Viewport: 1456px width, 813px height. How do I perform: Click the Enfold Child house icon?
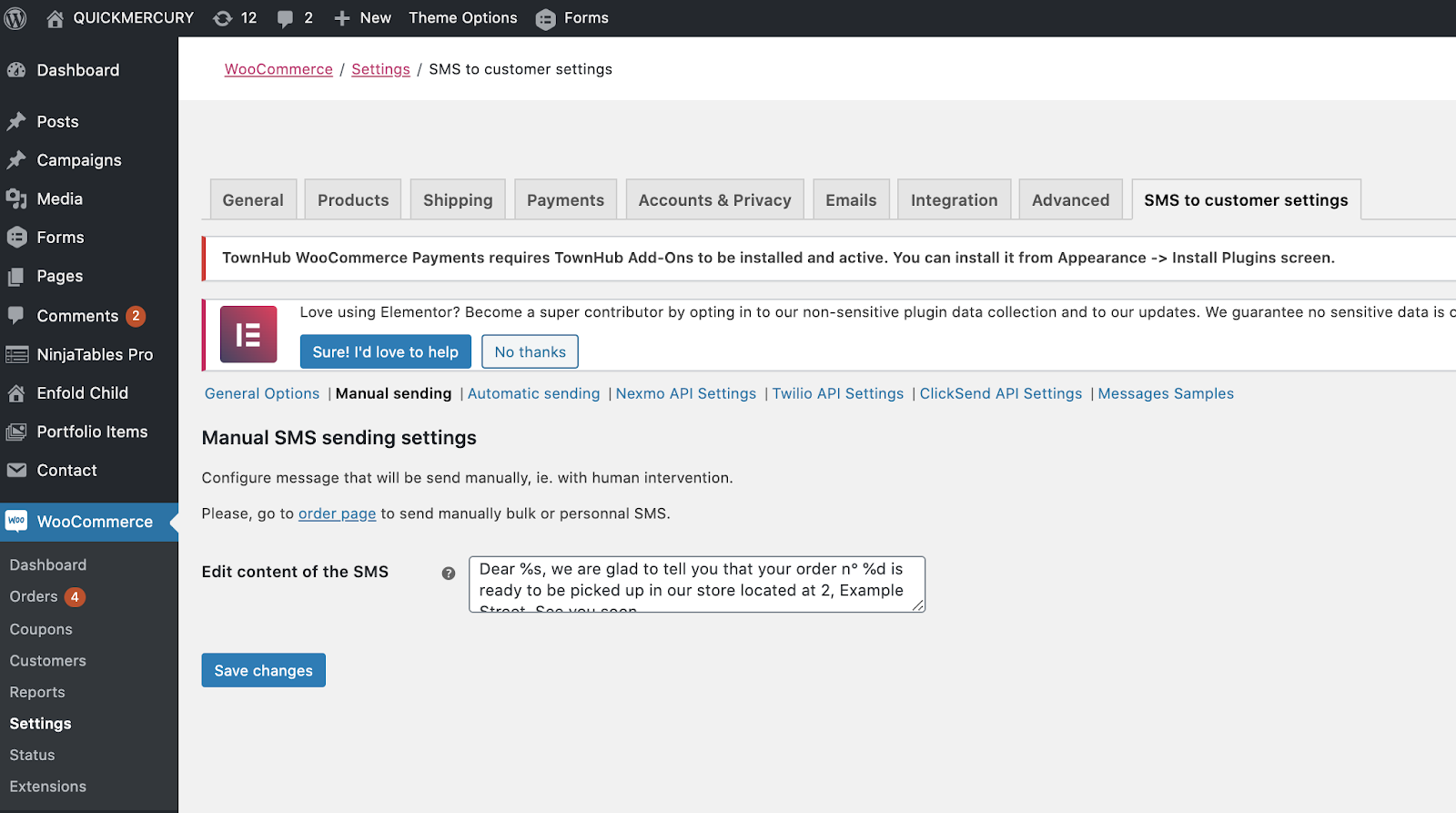(x=16, y=393)
